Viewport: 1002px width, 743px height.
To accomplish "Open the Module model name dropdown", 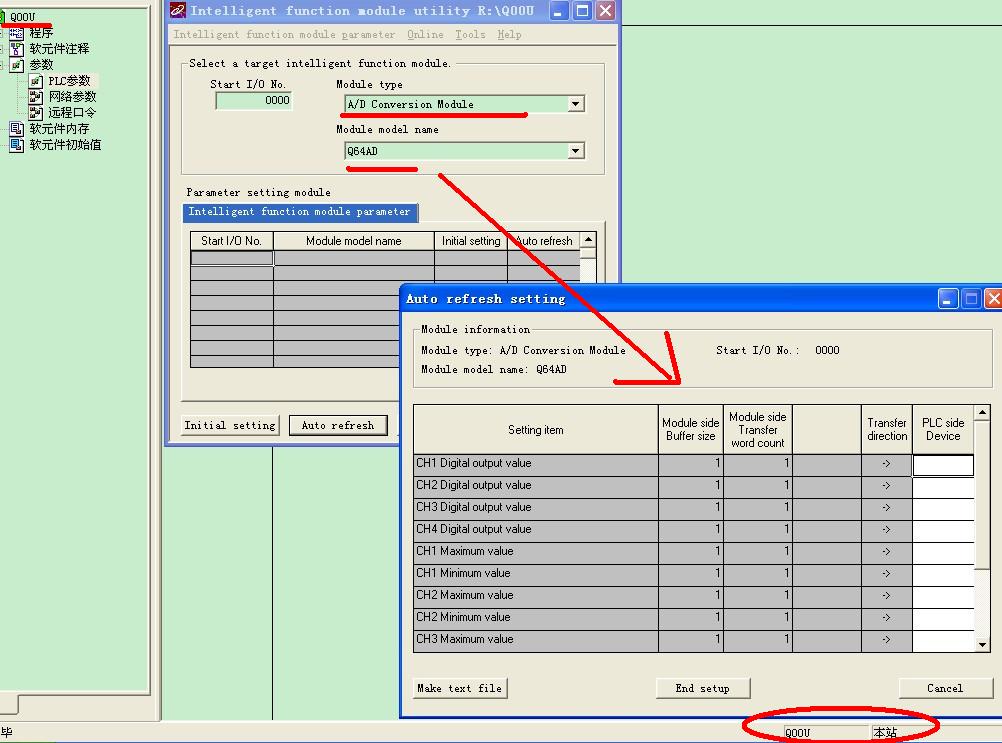I will tap(575, 151).
